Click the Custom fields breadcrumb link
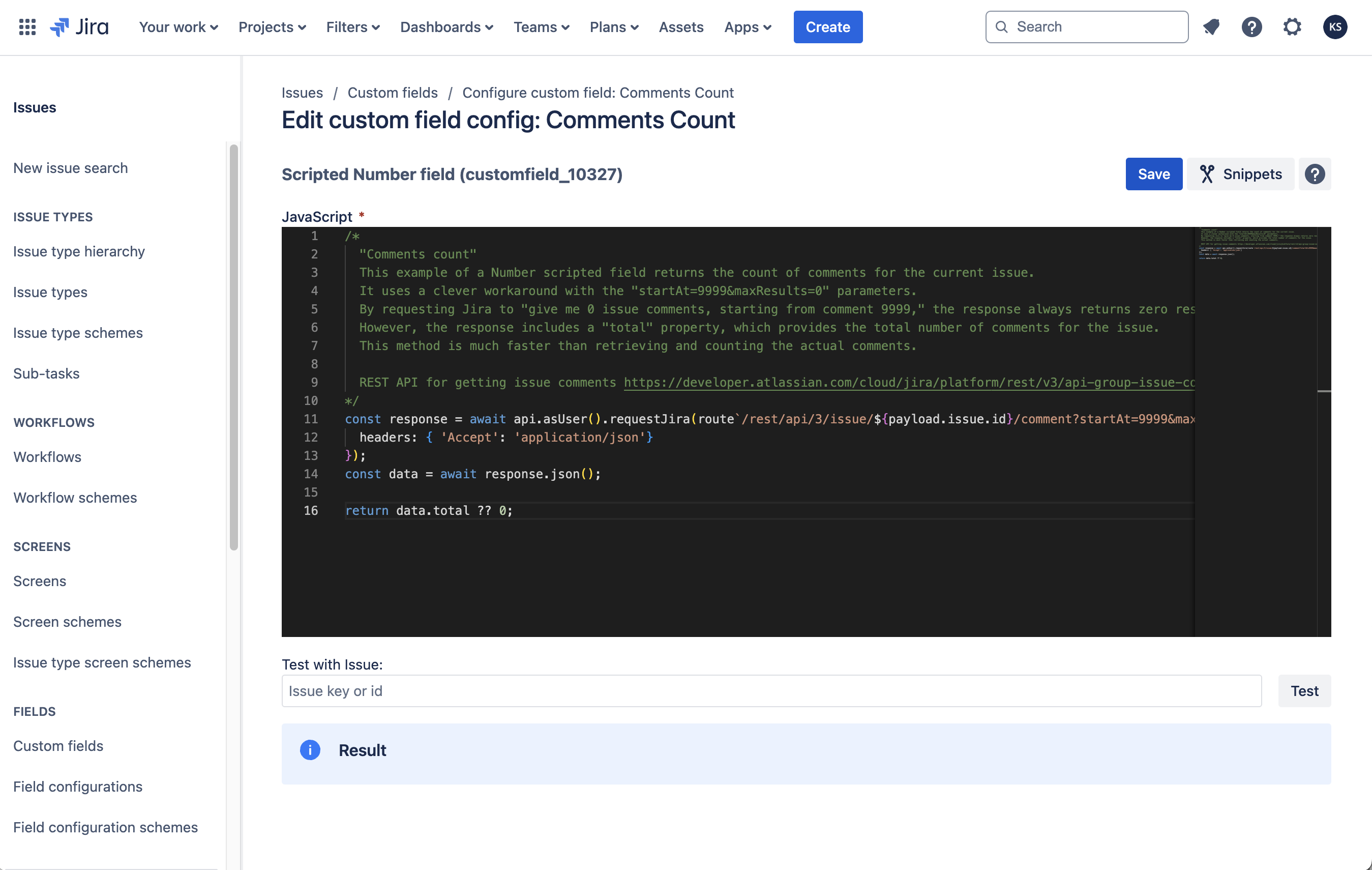 click(393, 93)
